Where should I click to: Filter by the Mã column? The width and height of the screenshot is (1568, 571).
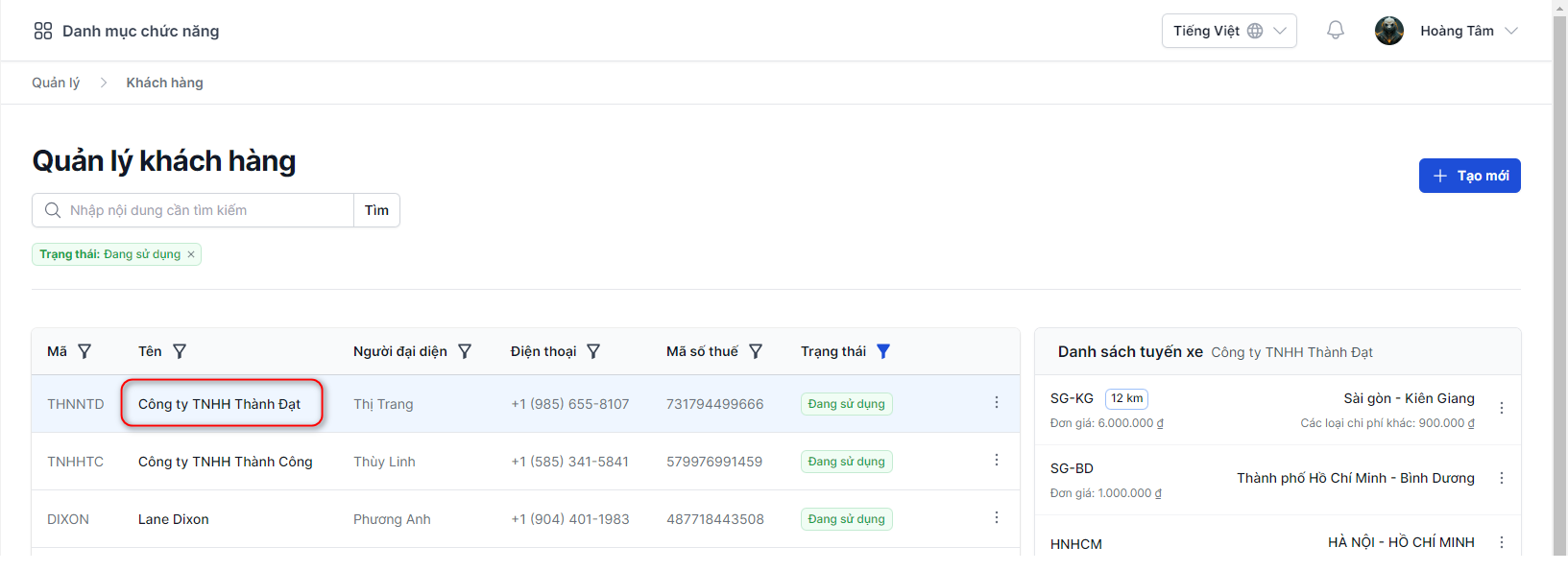[84, 351]
